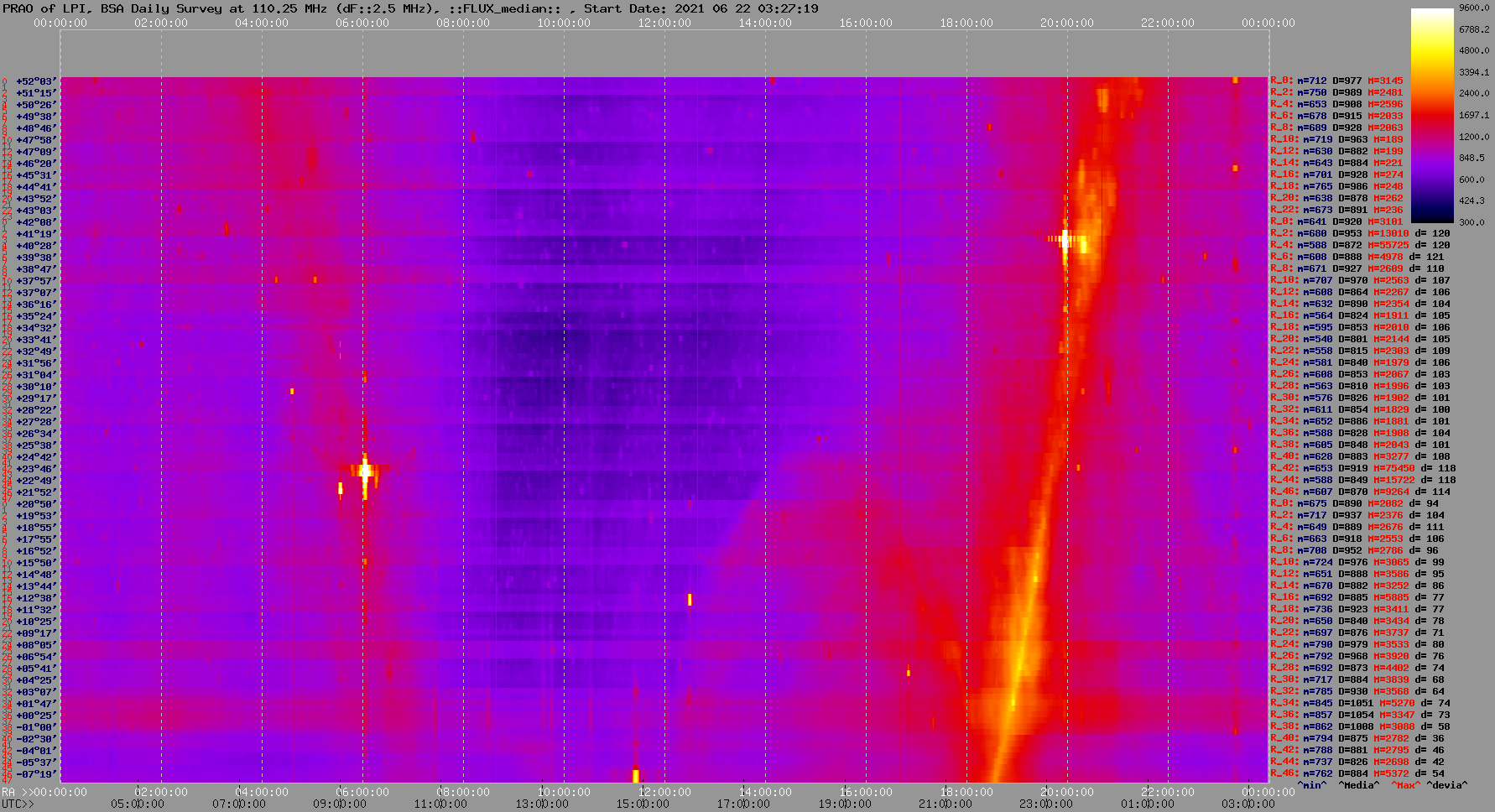Click the bottom RA tick label 16:00:00
1495x812 pixels.
pyautogui.click(x=866, y=793)
